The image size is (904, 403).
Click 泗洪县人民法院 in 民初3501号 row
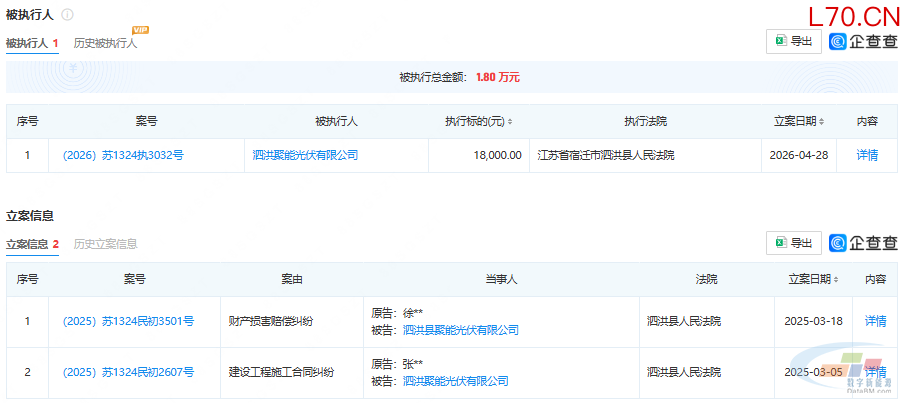(684, 322)
